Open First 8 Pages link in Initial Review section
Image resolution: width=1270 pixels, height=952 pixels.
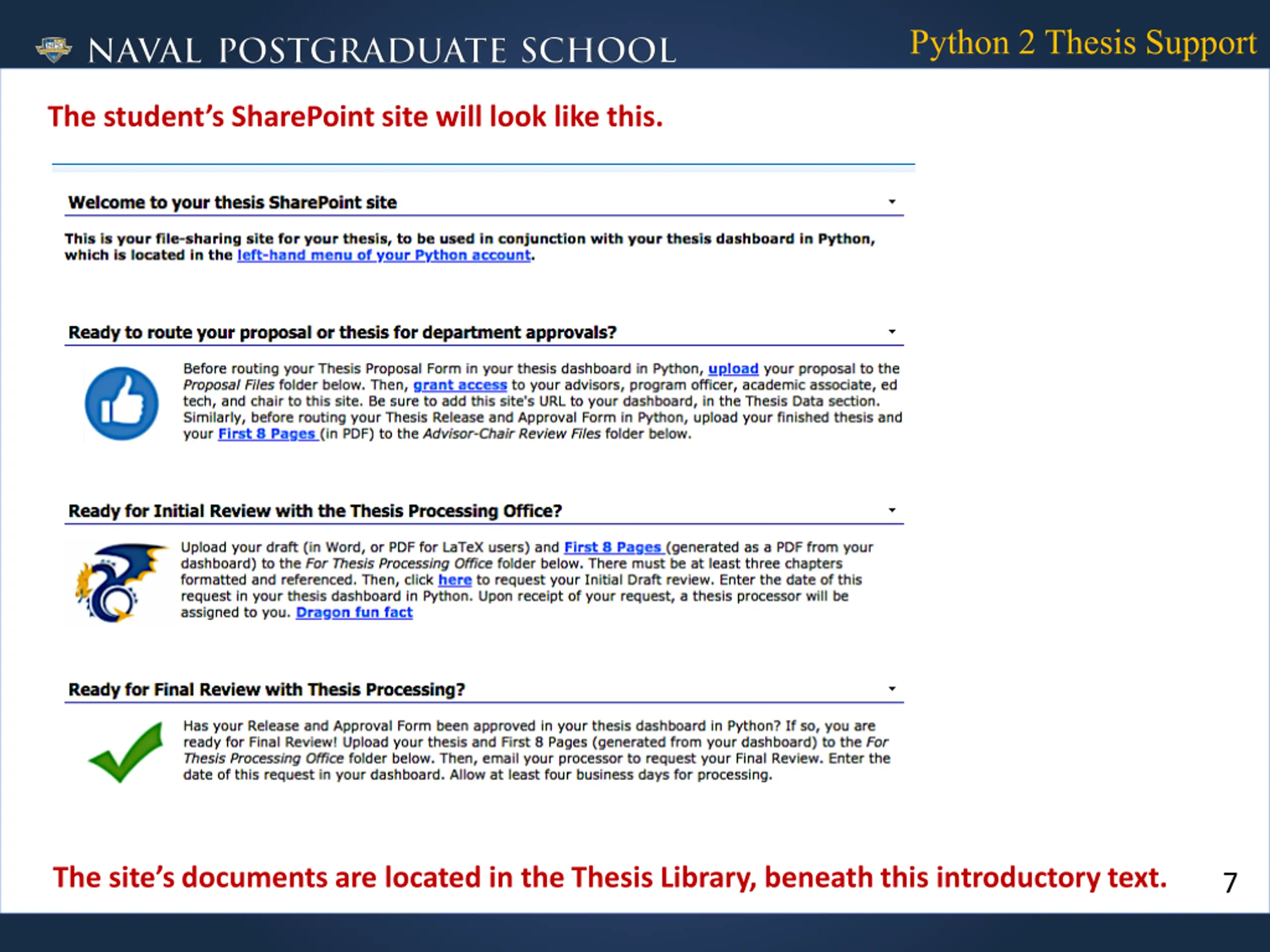click(x=614, y=547)
